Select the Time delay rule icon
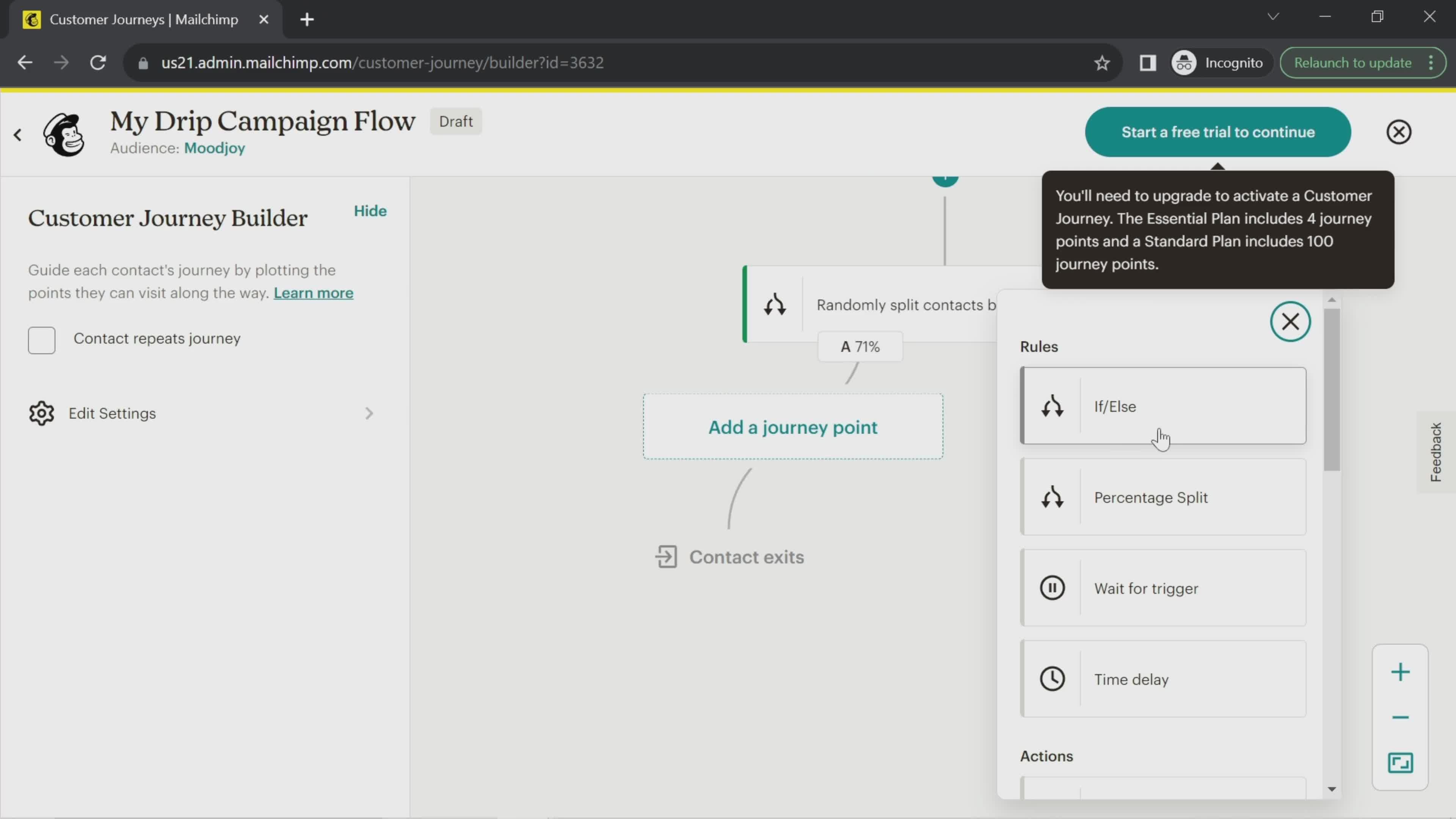The width and height of the screenshot is (1456, 819). tap(1053, 680)
